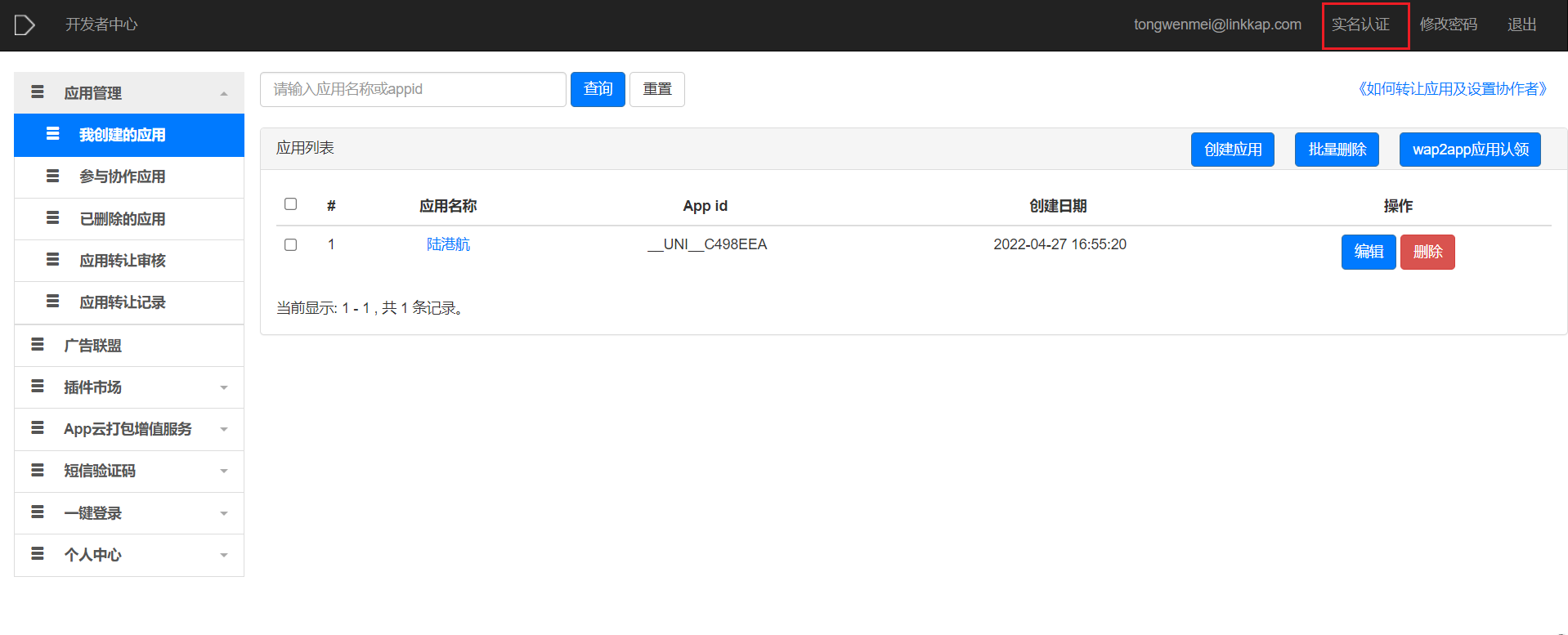The height and width of the screenshot is (635, 1568).
Task: Expand 插件市场 dropdown arrow
Action: [x=224, y=388]
